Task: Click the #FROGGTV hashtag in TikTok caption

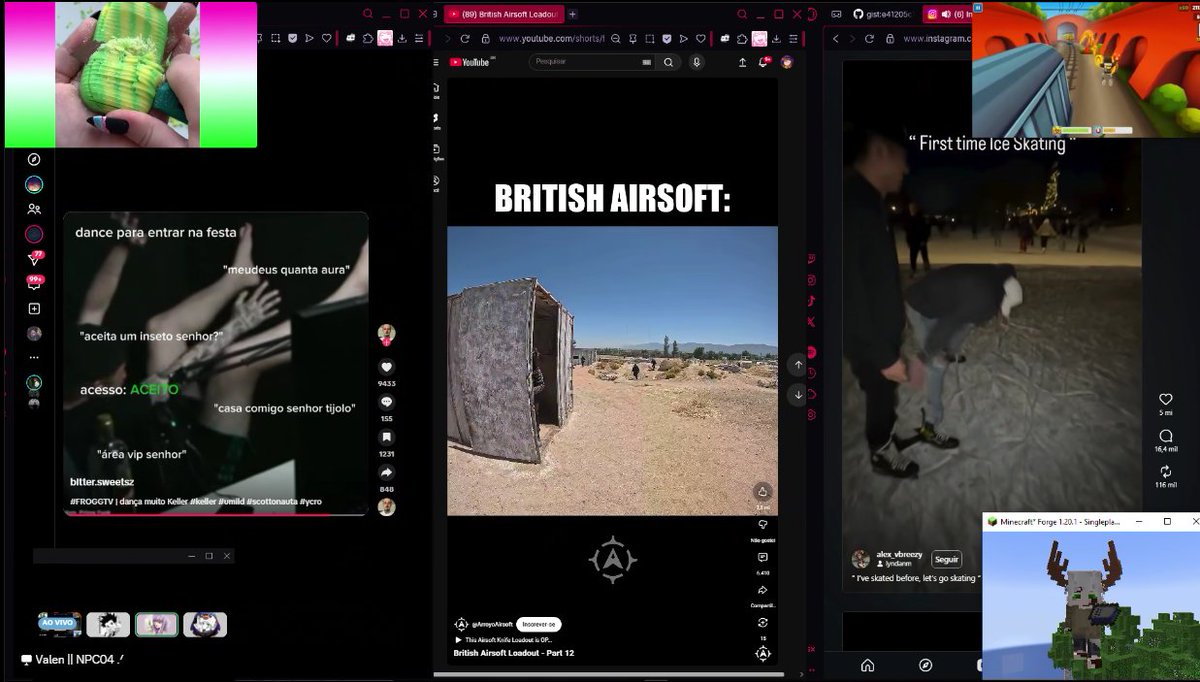Action: (91, 500)
